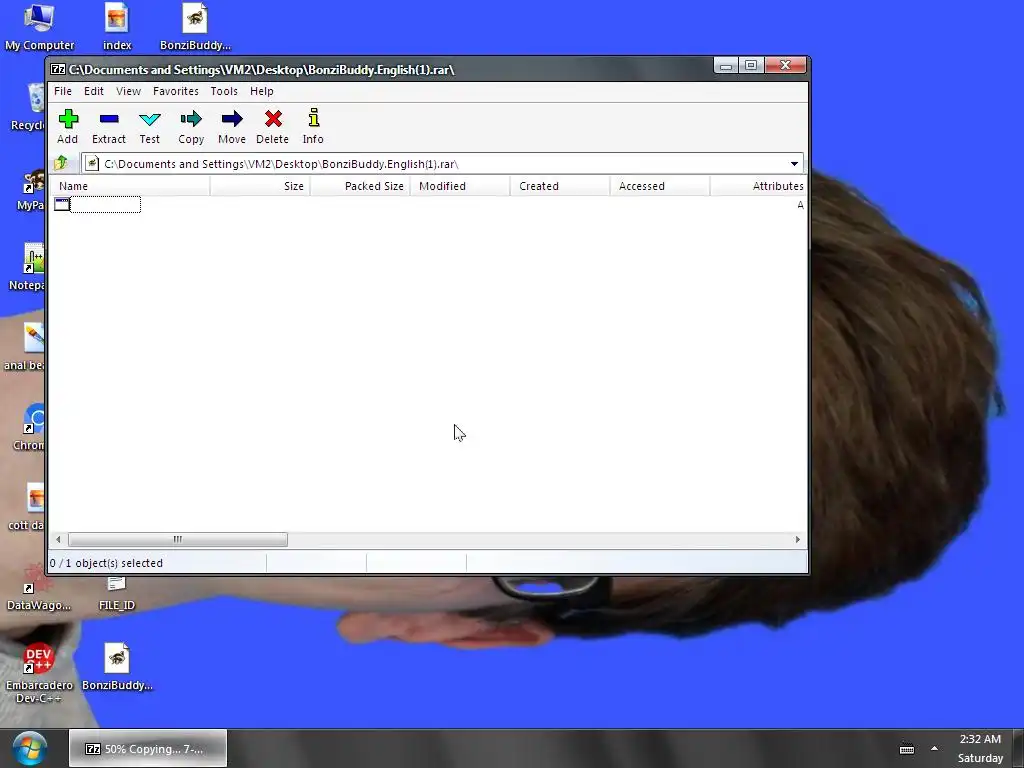1024x768 pixels.
Task: Click the Extract toolbar icon
Action: click(108, 126)
